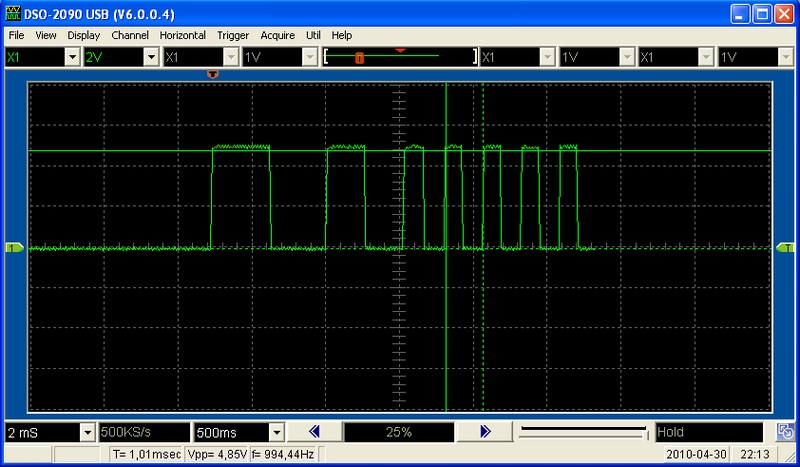Click the orange trigger position marker above grid
The width and height of the screenshot is (800, 467).
213,75
